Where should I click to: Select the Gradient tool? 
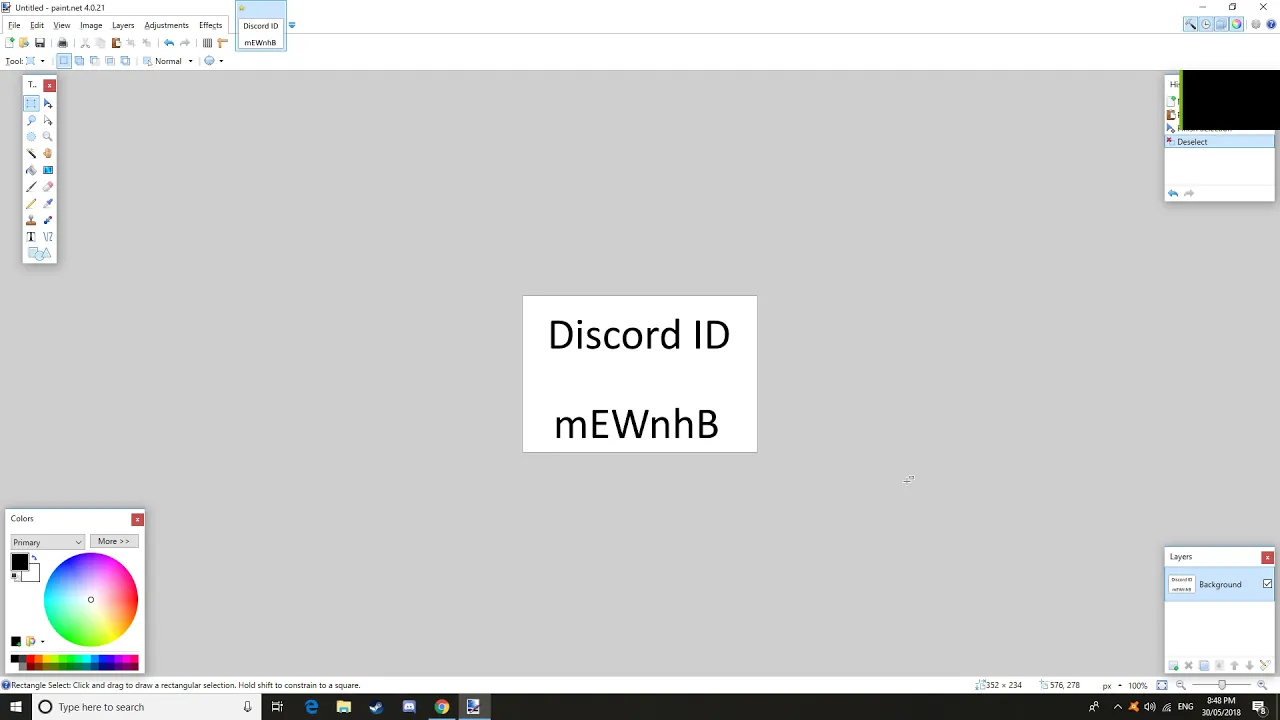pos(48,170)
